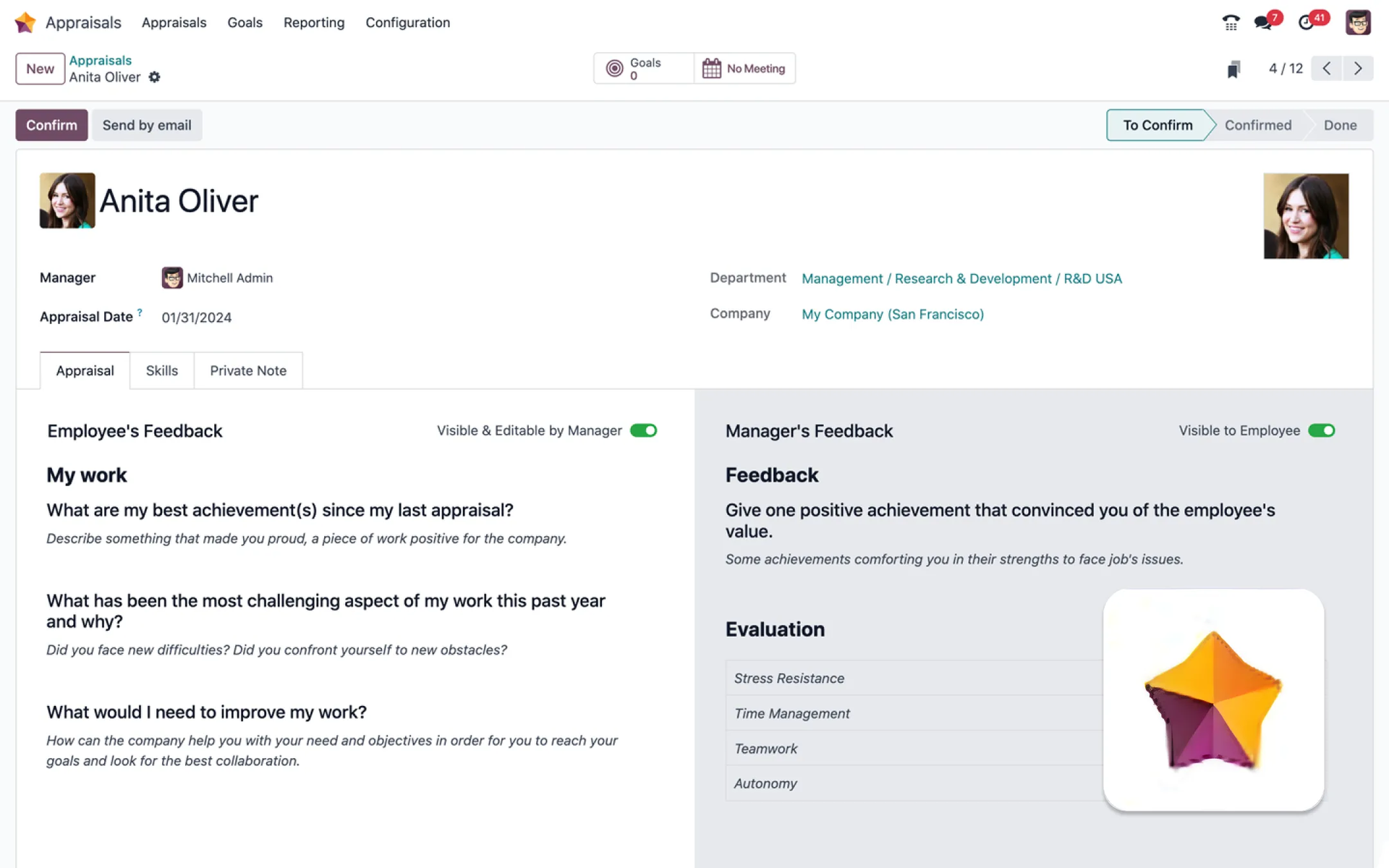Open the Goals menu
Screen dimensions: 1389x868
(x=245, y=22)
